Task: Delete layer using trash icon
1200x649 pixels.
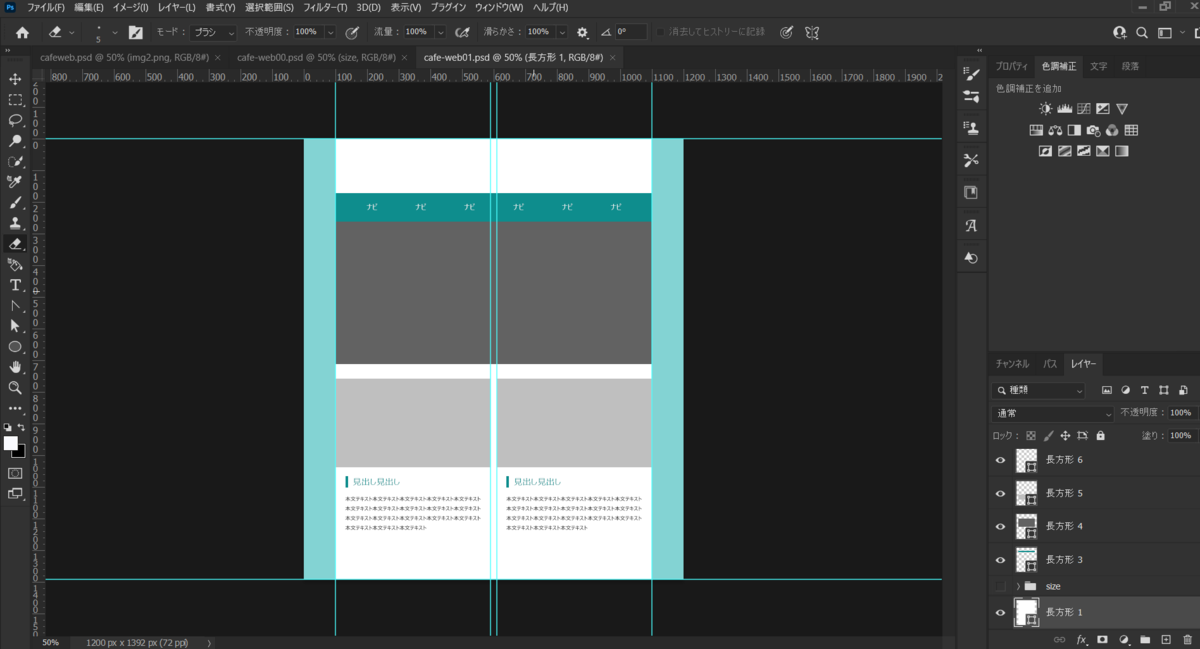Action: pos(1187,638)
